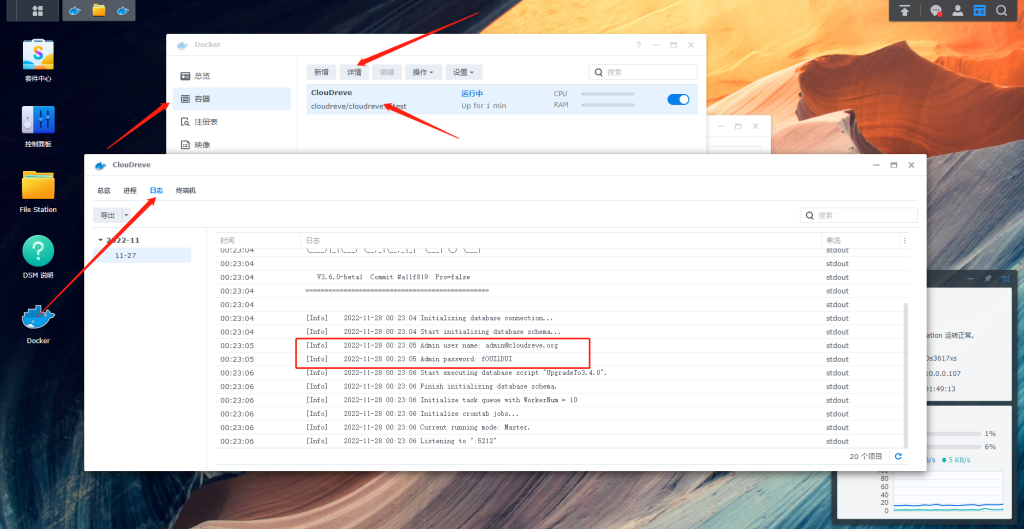Open the user account options icon
Viewport: 1024px width, 529px height.
point(957,10)
